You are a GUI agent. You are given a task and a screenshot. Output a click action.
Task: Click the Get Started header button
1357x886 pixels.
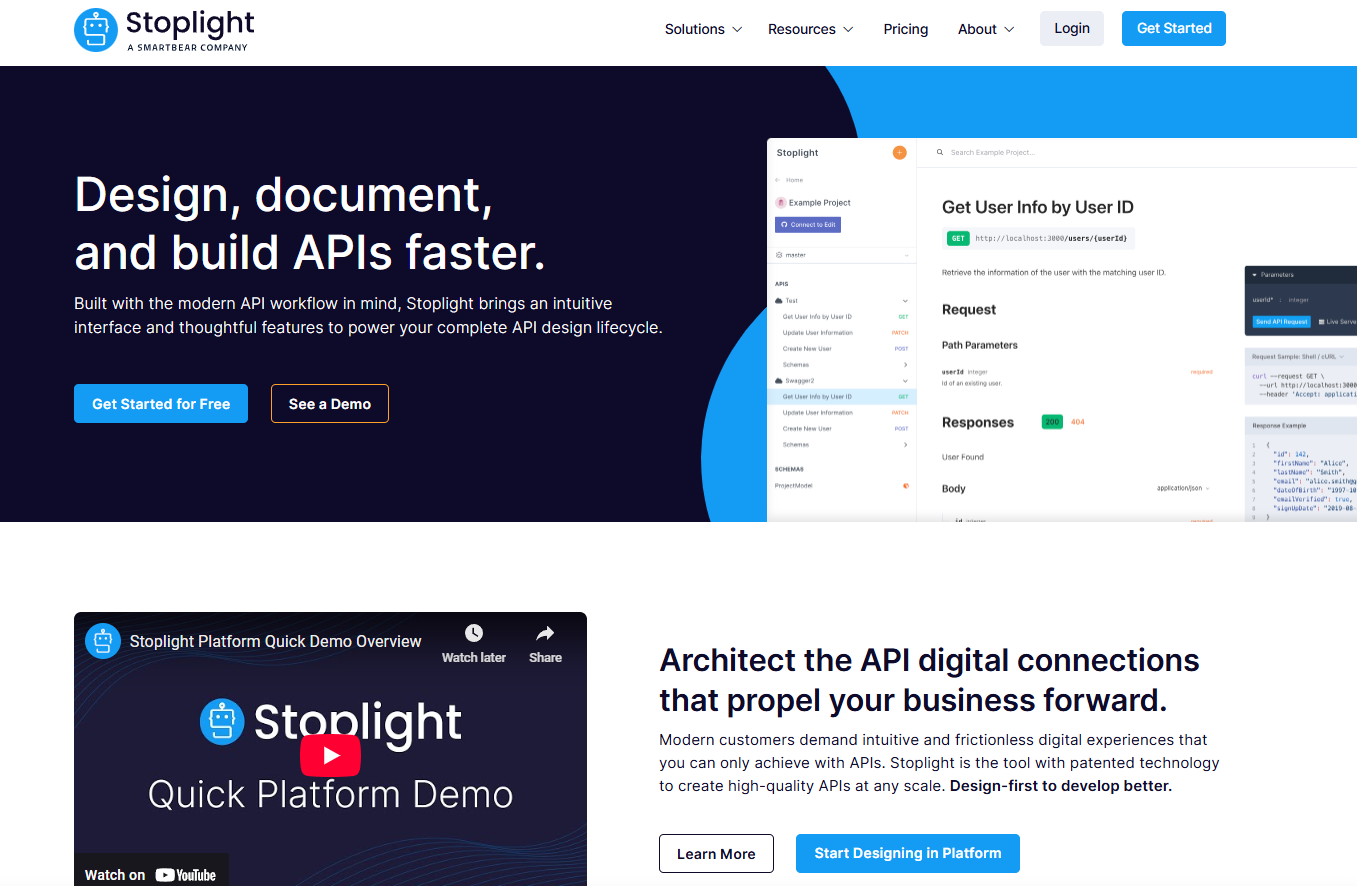(1174, 28)
